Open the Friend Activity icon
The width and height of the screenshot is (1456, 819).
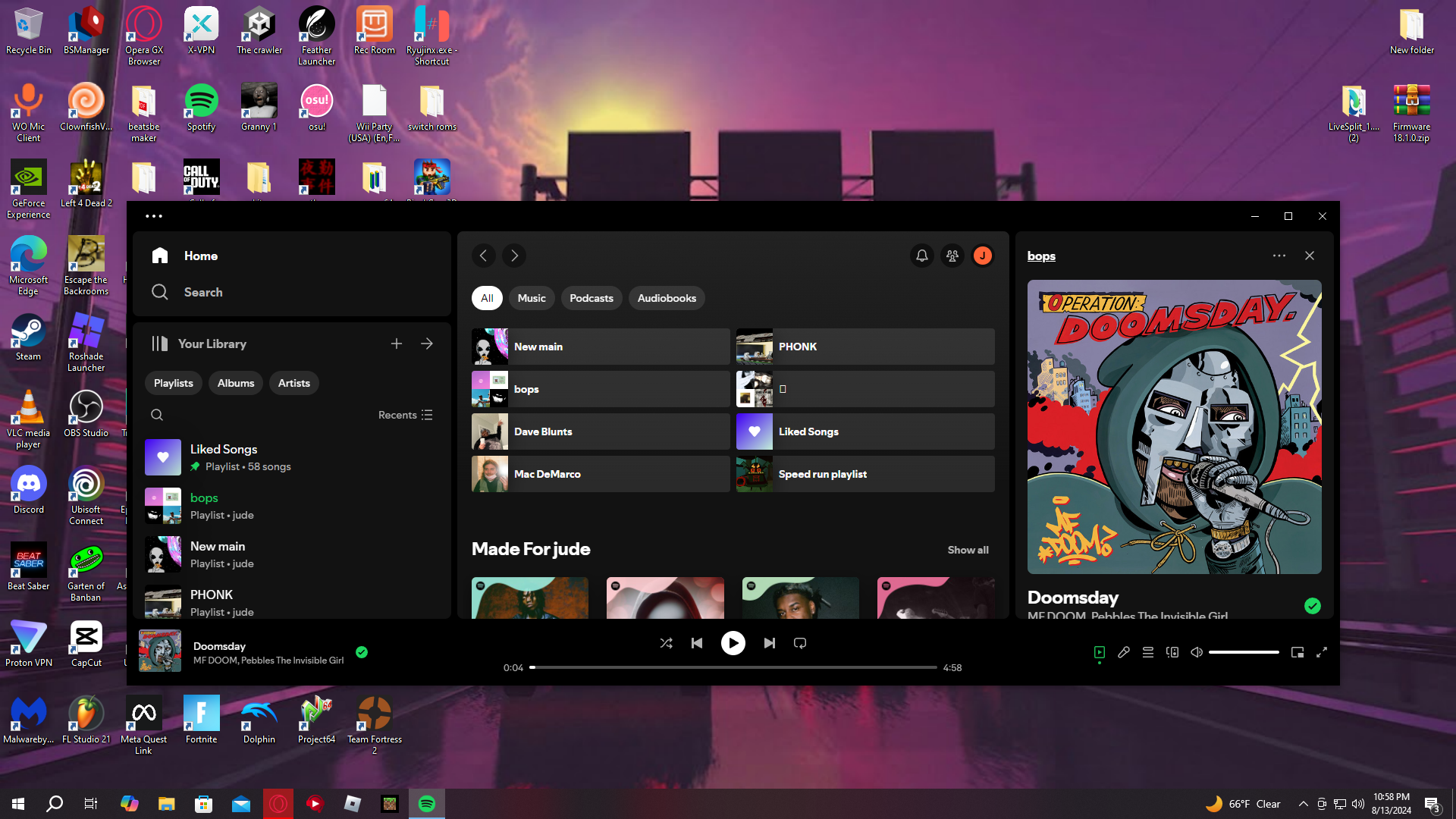(x=952, y=256)
